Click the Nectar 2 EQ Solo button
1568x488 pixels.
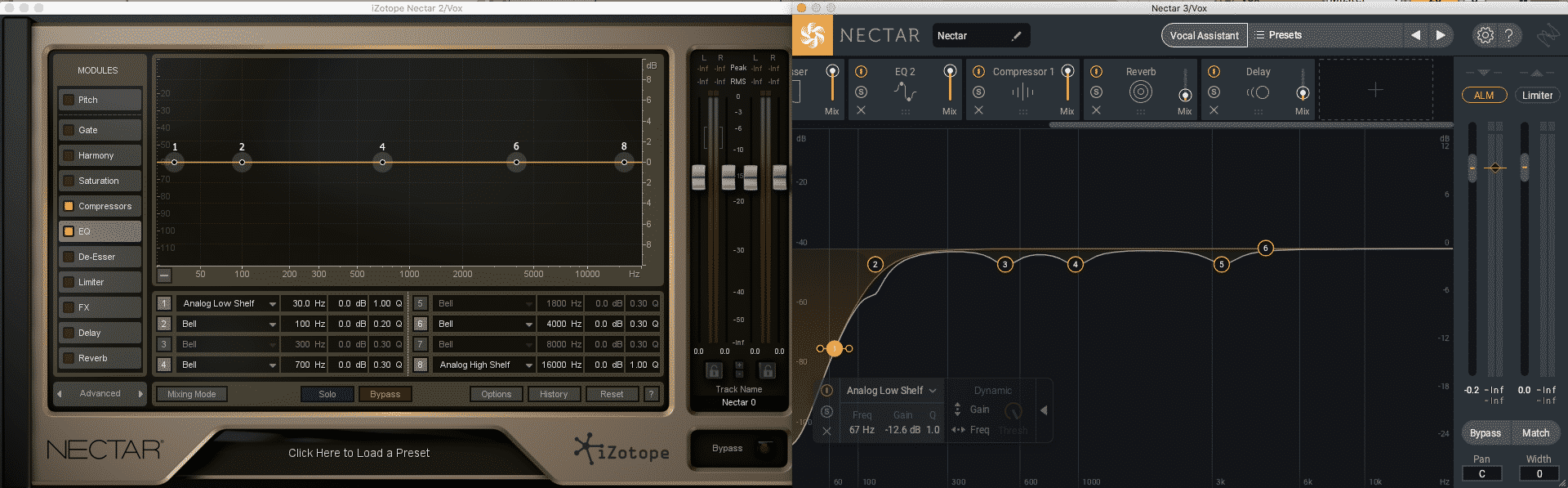(x=327, y=394)
